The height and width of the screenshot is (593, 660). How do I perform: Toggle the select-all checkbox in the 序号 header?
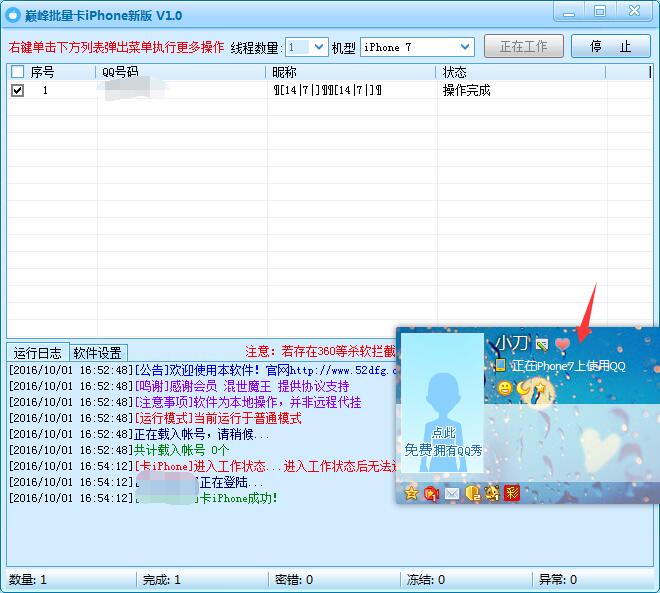tap(17, 72)
